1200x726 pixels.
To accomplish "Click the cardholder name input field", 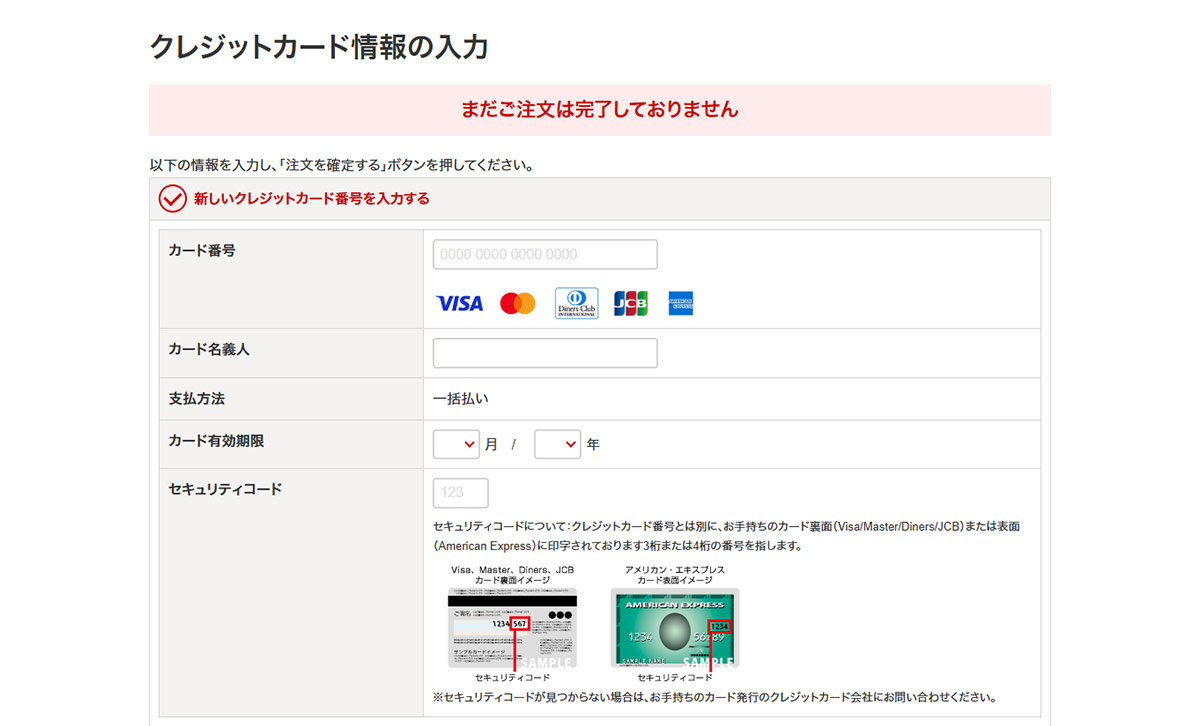I will tap(545, 353).
